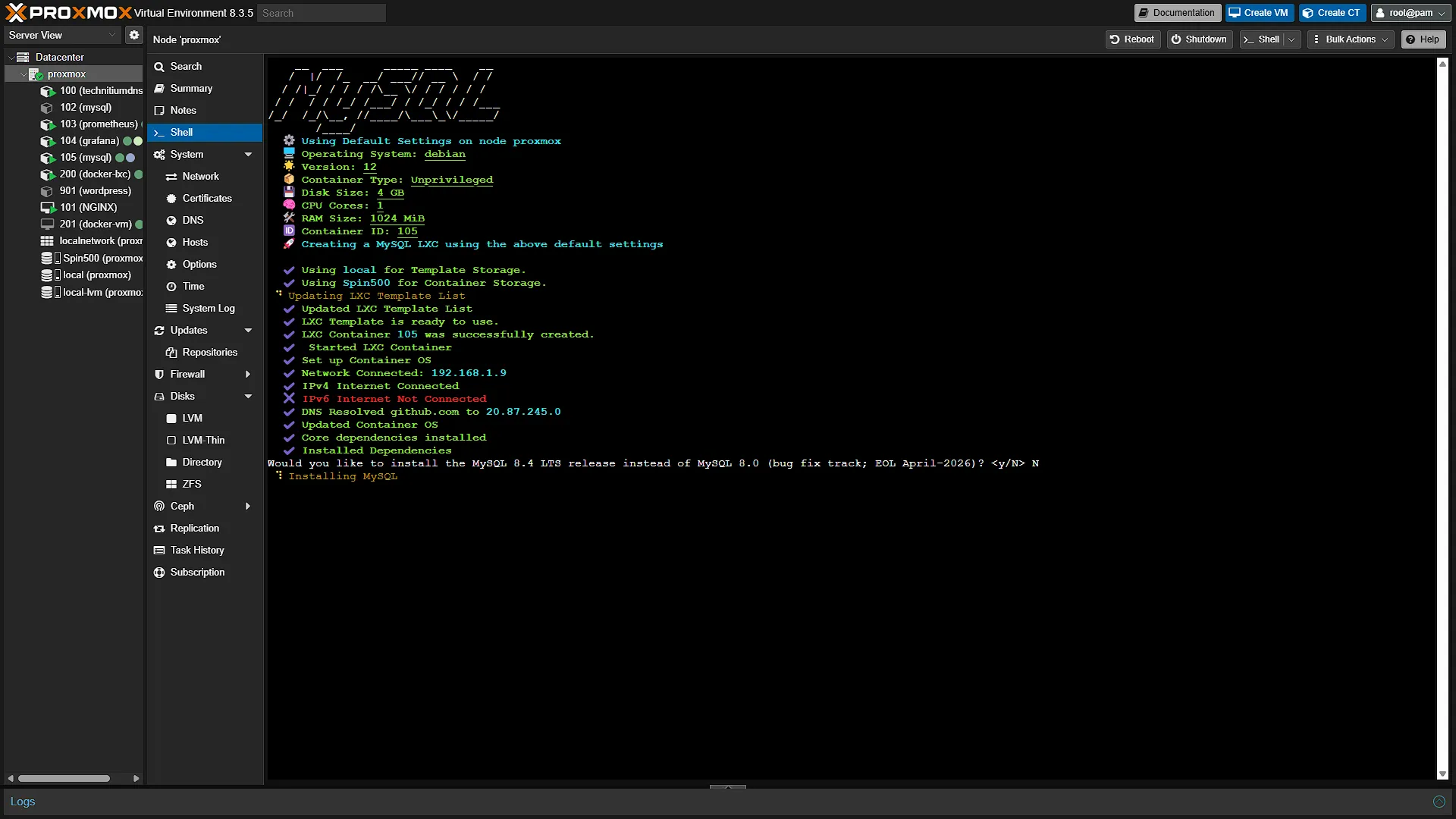Click the Create CT button

tap(1332, 13)
